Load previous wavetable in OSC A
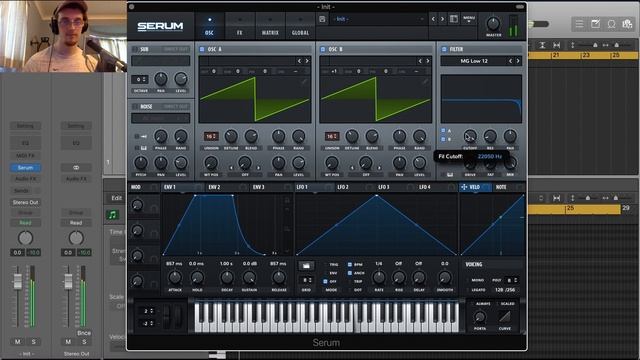Screen dimensions: 640x360 click(x=299, y=61)
